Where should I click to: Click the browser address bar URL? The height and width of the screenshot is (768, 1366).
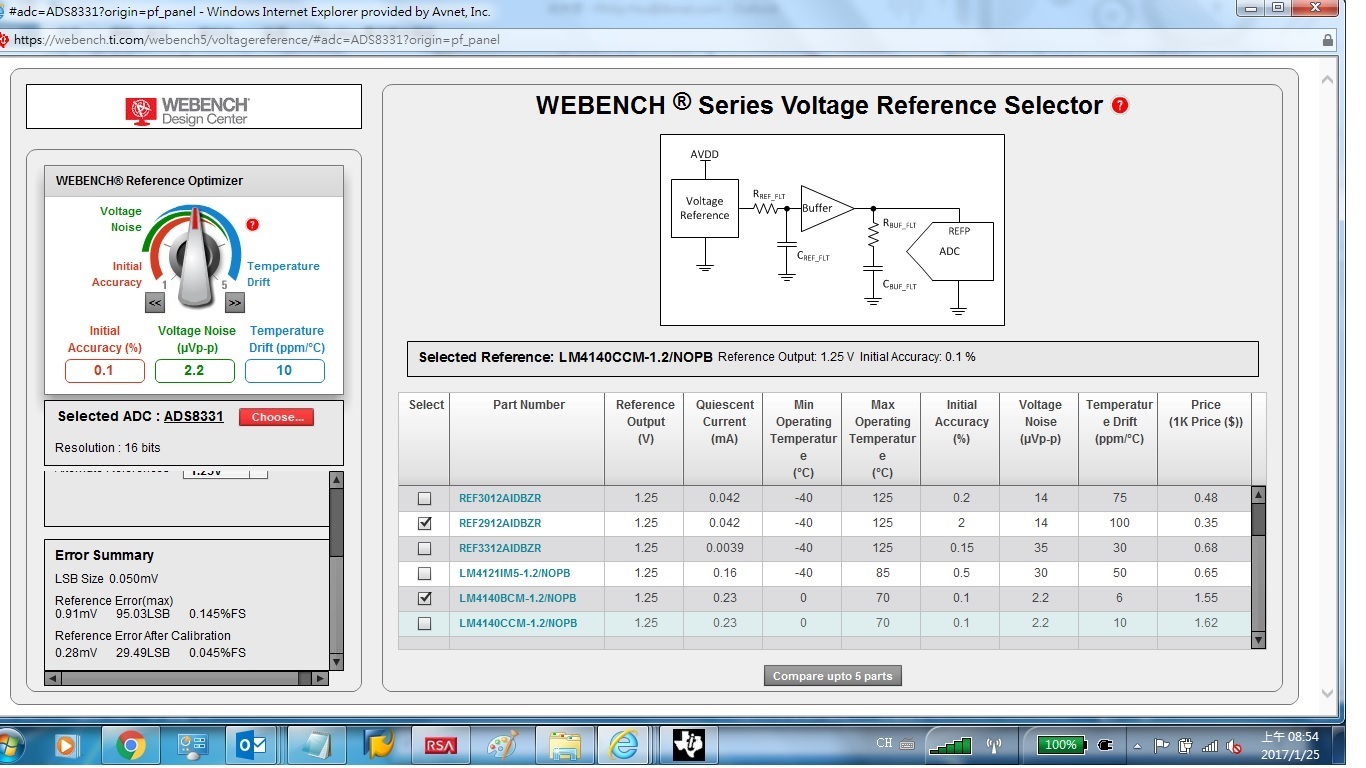[257, 40]
